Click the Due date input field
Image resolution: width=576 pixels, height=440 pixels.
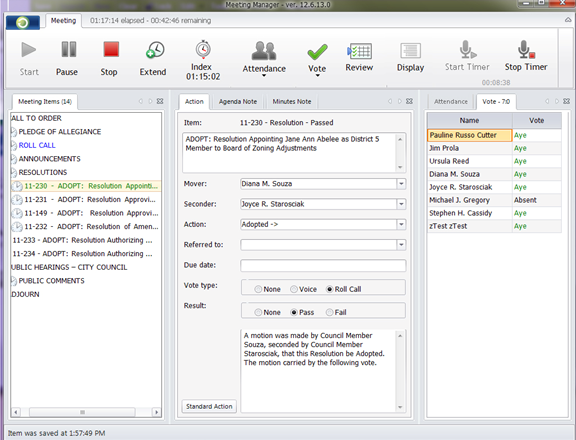coord(323,265)
